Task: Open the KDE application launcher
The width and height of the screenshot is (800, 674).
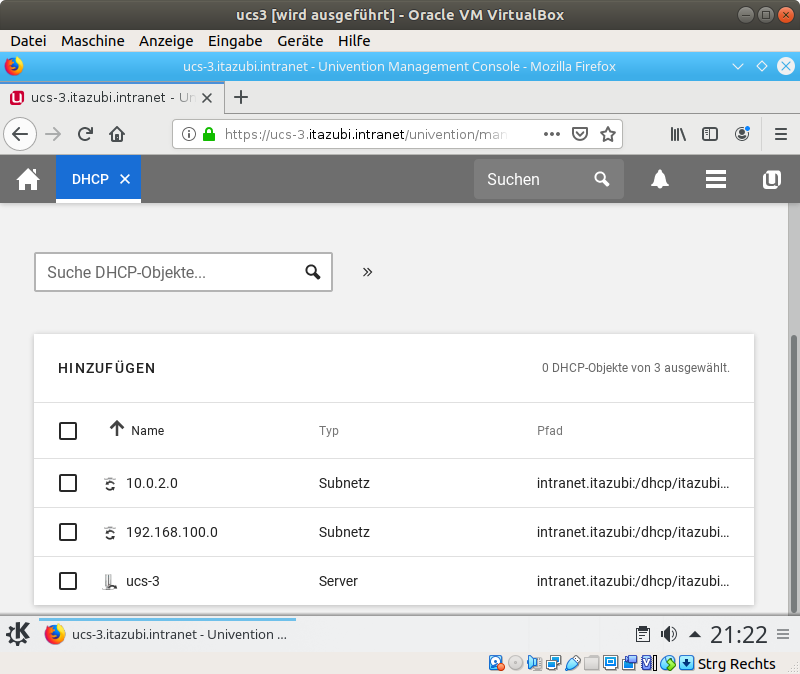Action: [18, 634]
